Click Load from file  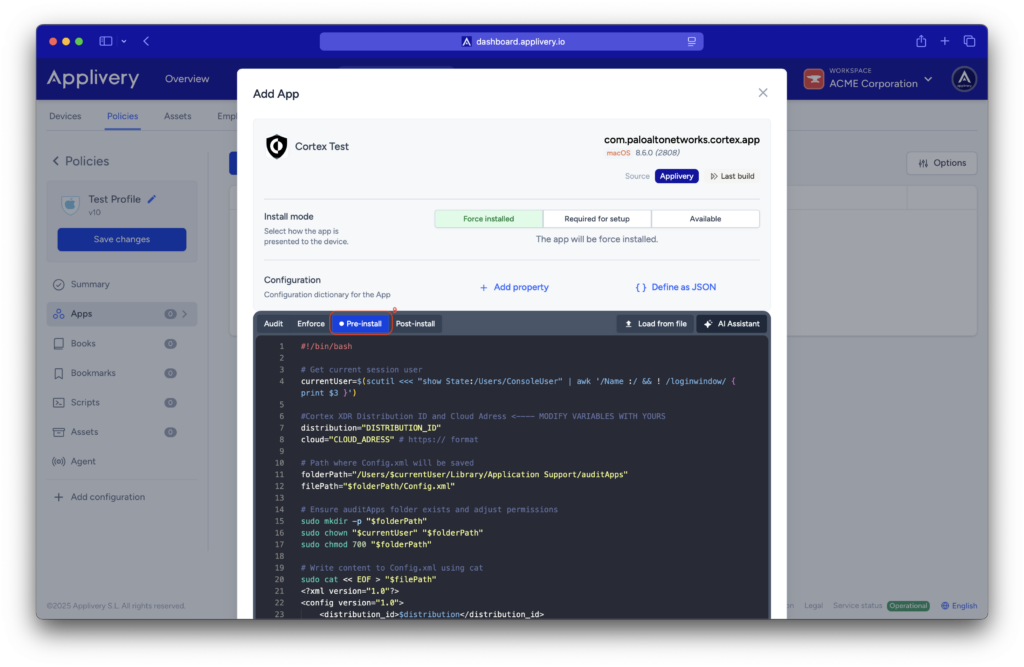656,324
